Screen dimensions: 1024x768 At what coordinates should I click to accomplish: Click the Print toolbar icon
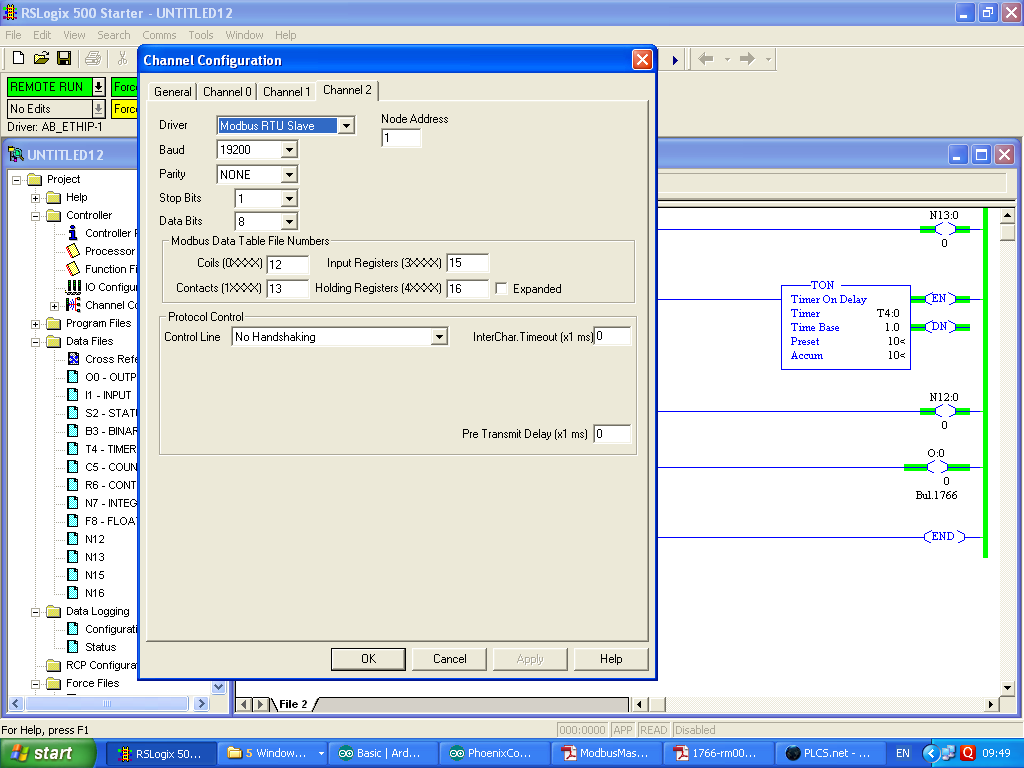click(93, 58)
